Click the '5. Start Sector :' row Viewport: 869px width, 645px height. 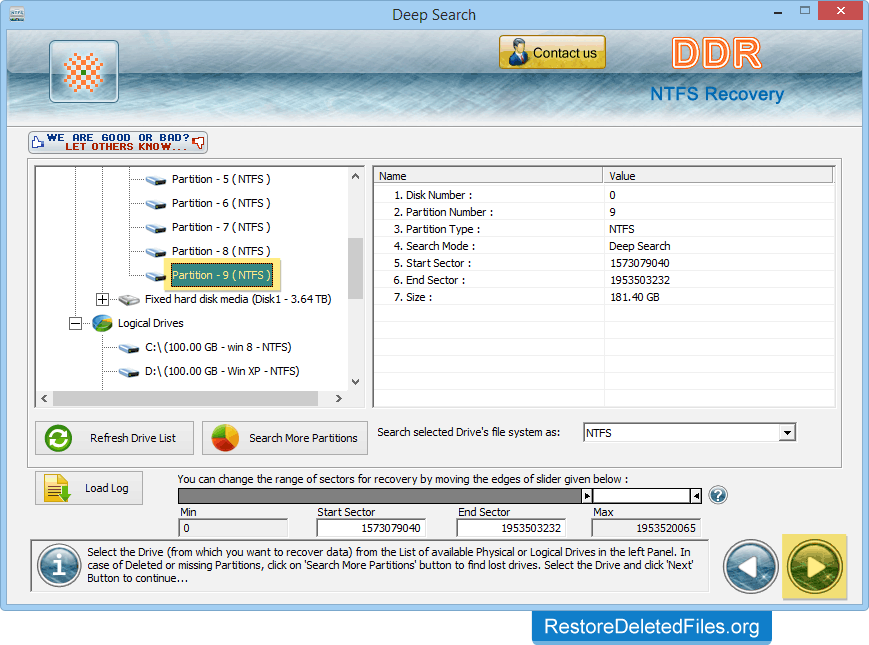point(604,263)
